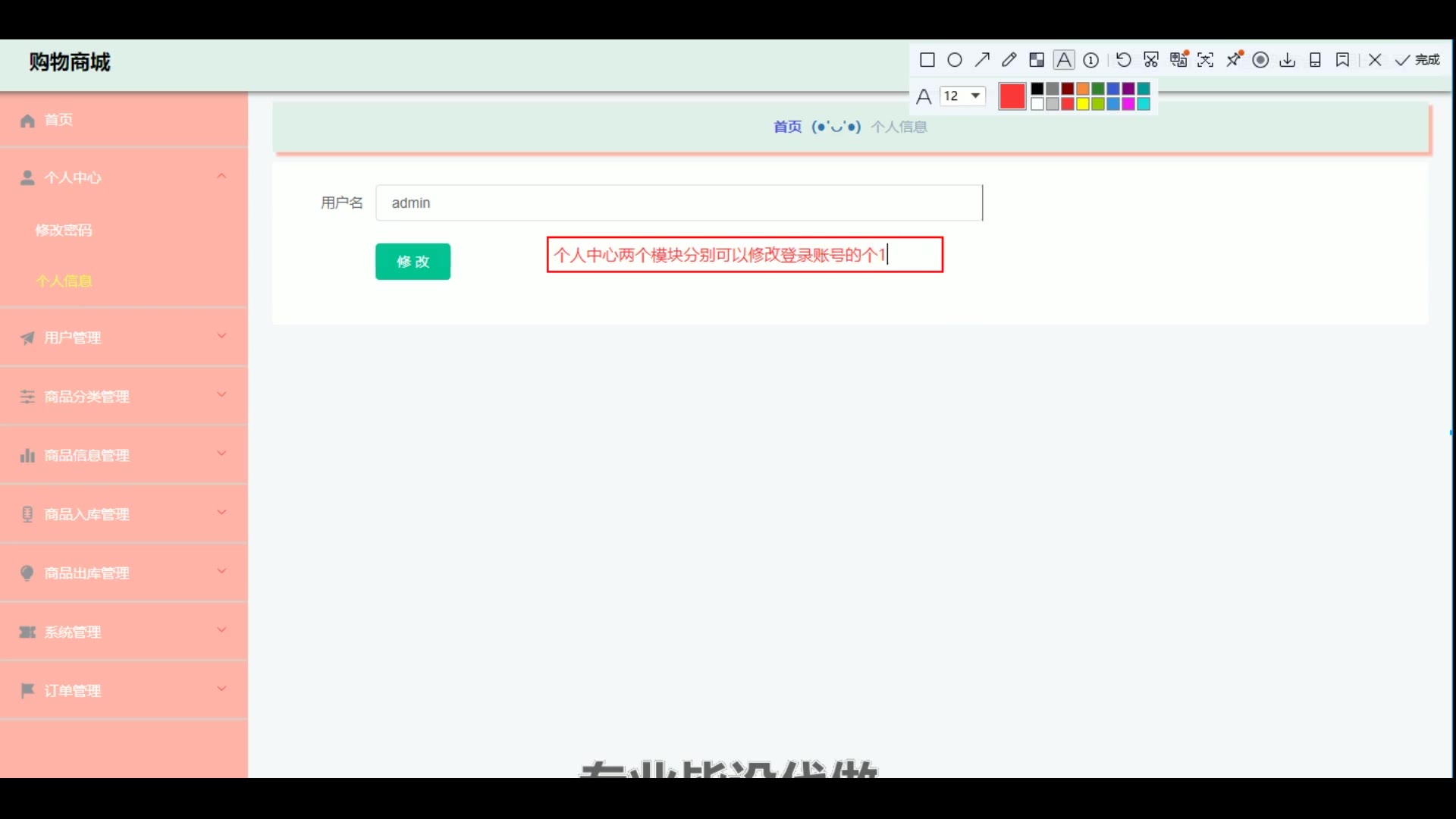Select the mosaic blur tool

point(1037,60)
